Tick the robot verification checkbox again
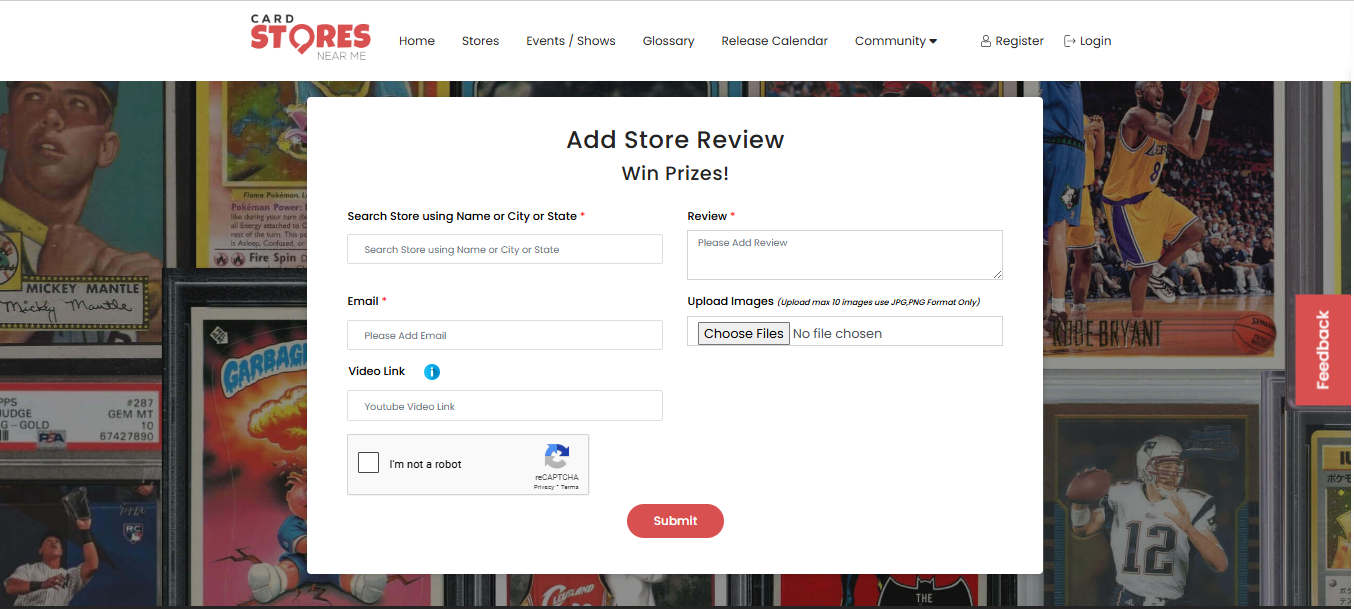 pyautogui.click(x=368, y=463)
